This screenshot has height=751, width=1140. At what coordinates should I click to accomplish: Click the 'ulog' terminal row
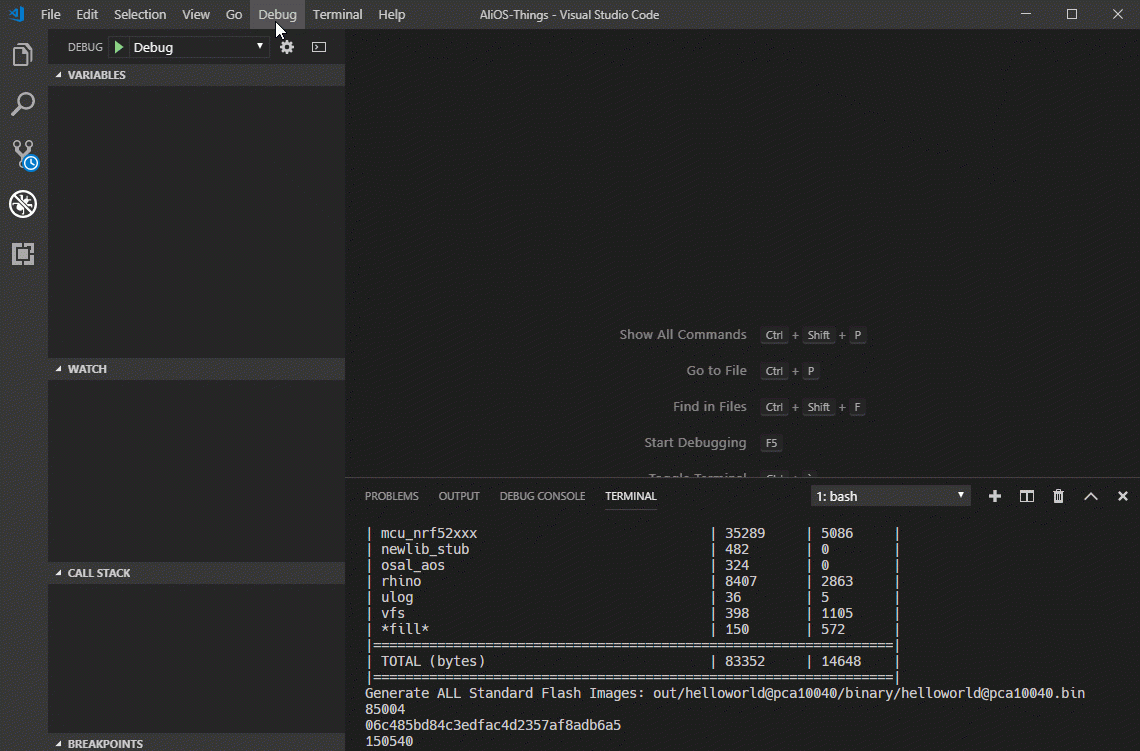click(631, 597)
